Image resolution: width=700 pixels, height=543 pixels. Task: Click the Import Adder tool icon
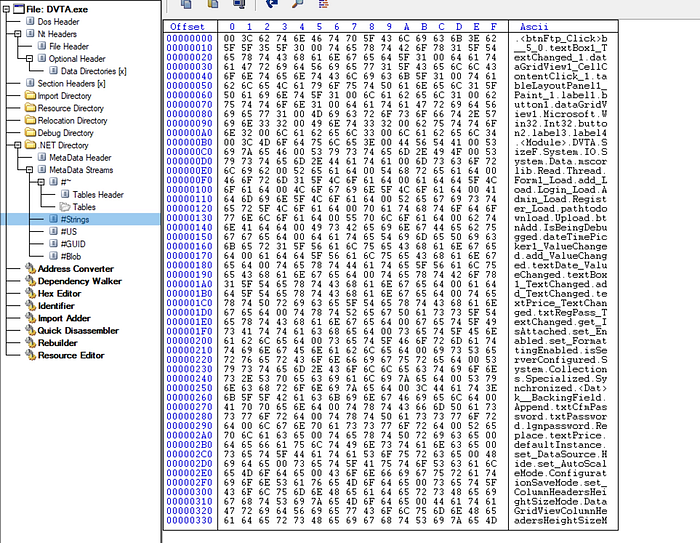pyautogui.click(x=30, y=318)
